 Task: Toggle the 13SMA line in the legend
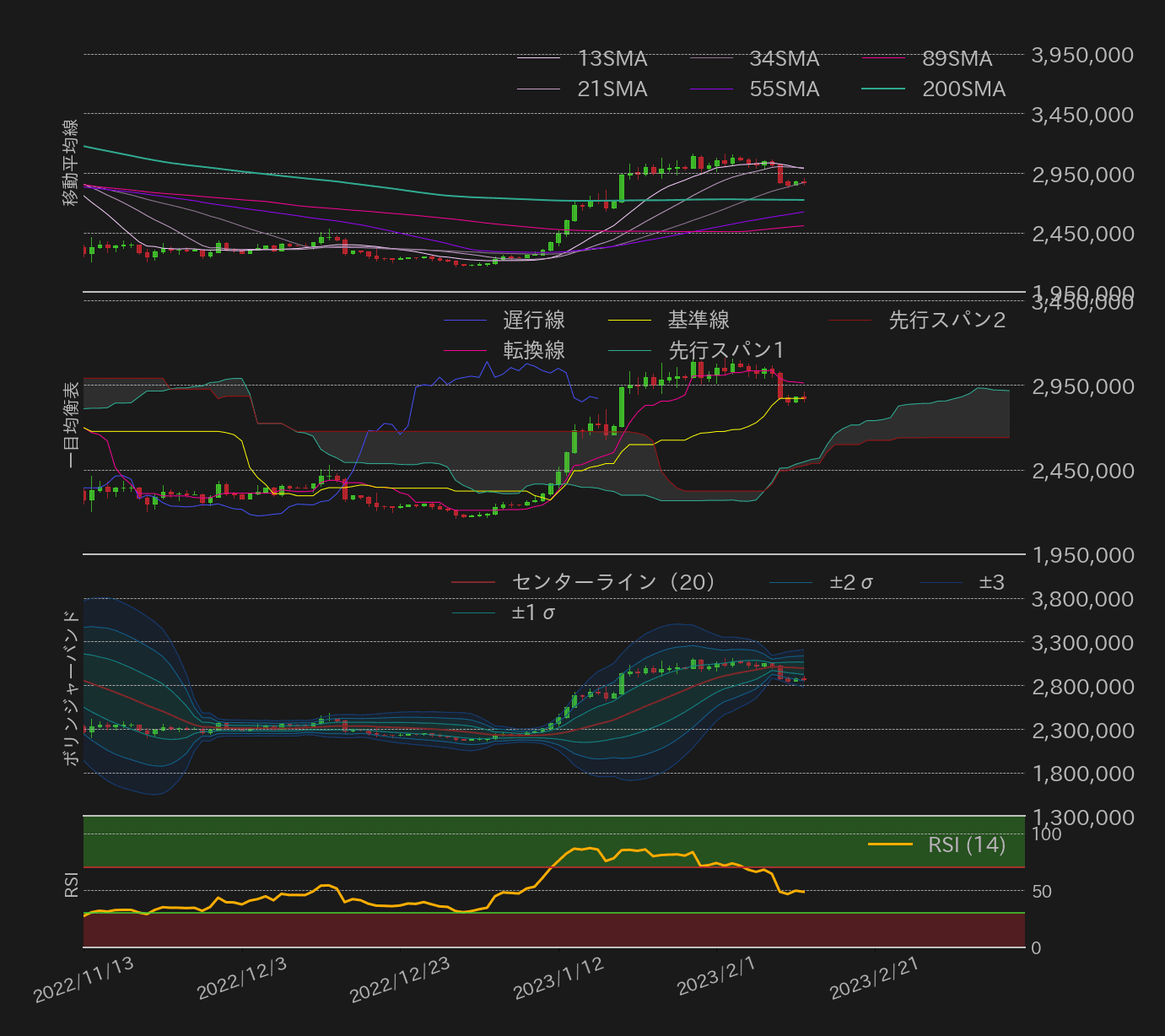pyautogui.click(x=540, y=59)
